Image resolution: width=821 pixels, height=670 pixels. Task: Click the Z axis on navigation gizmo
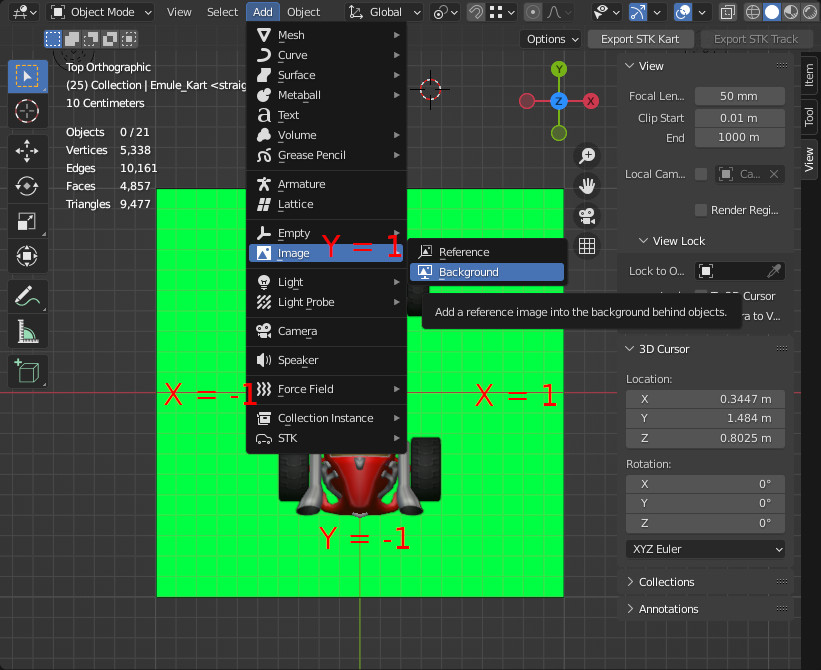click(559, 101)
